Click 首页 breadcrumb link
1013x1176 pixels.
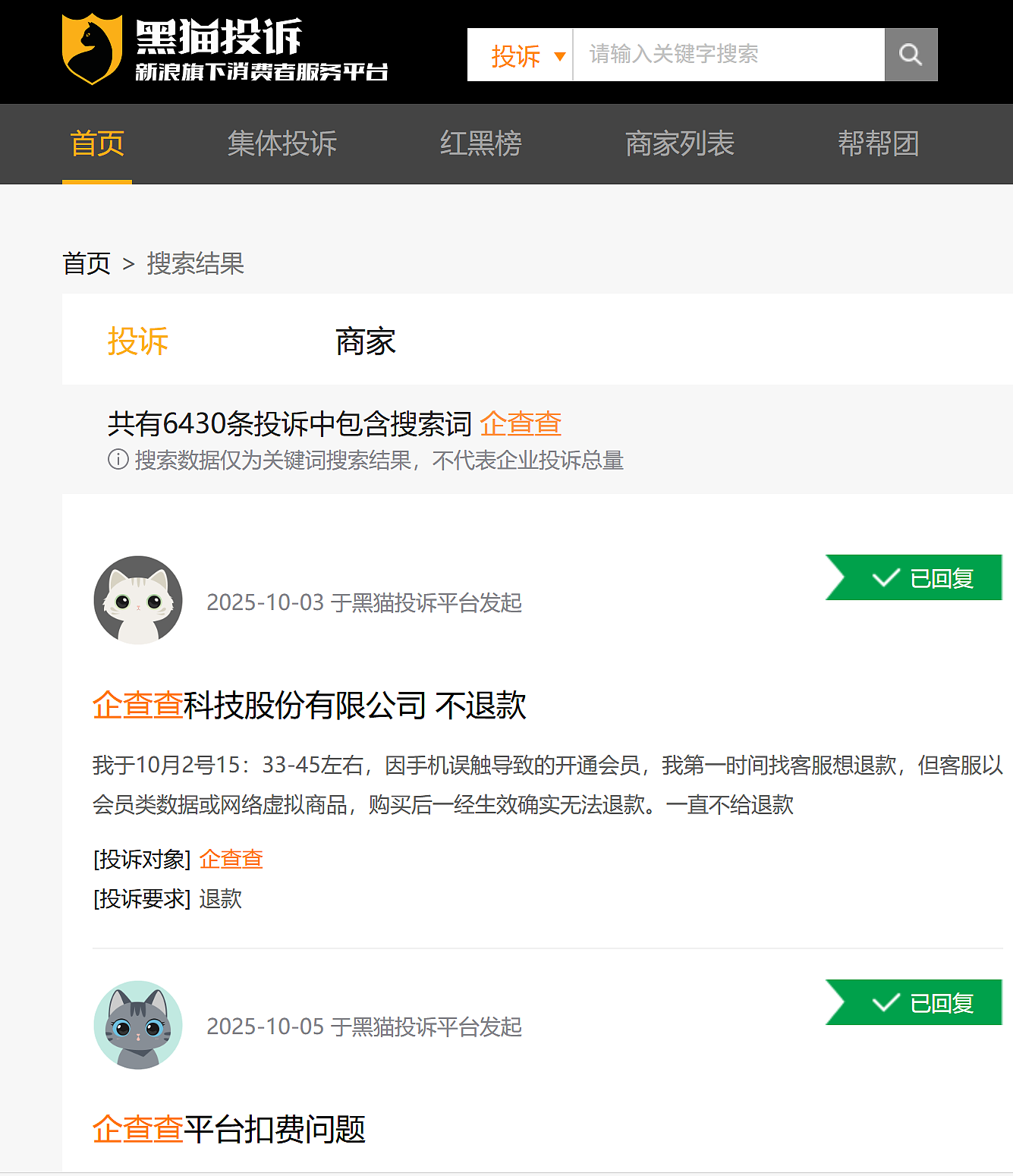tap(87, 264)
